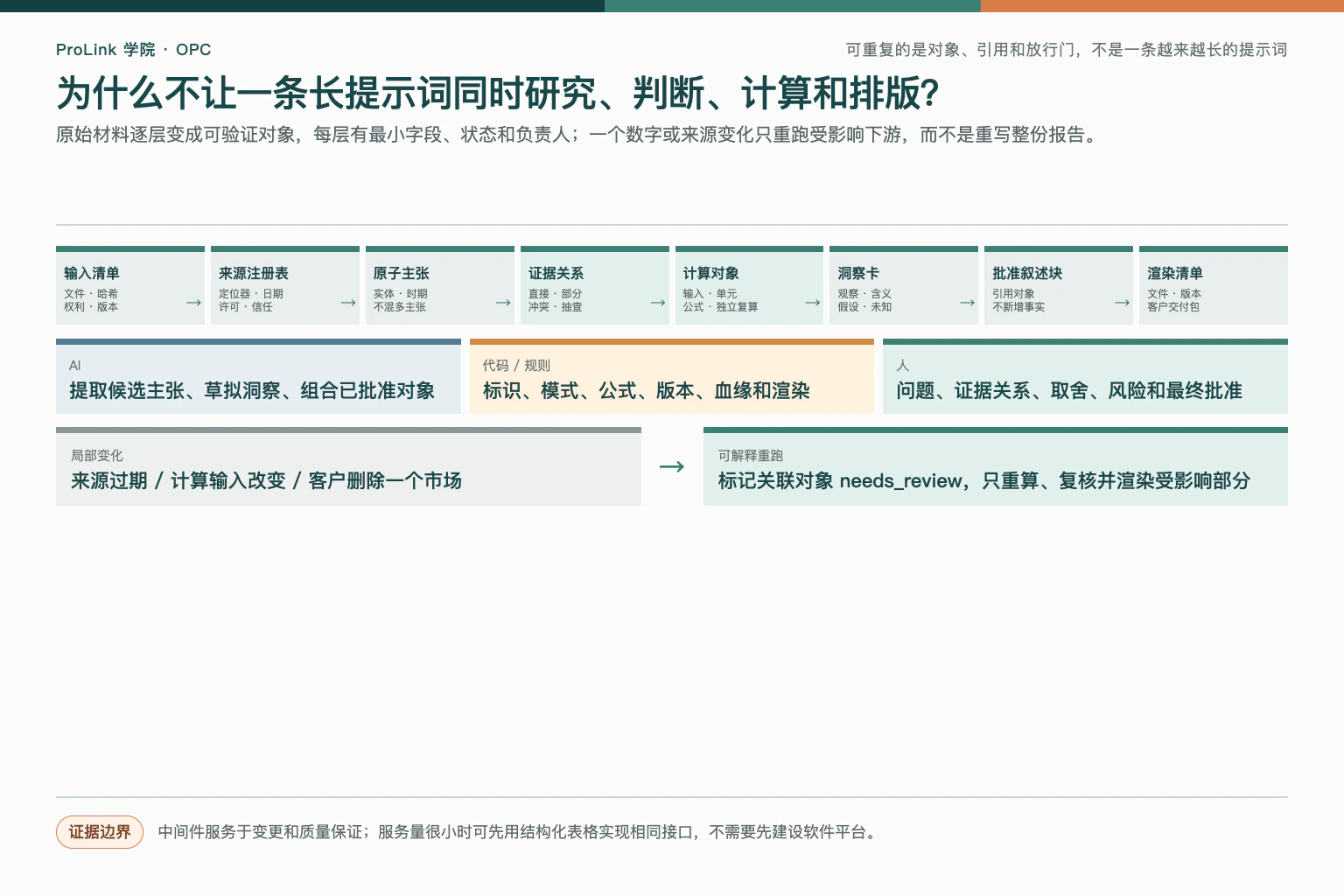Click the ProLink 学院 · OPC header
1344x896 pixels.
coord(134,50)
